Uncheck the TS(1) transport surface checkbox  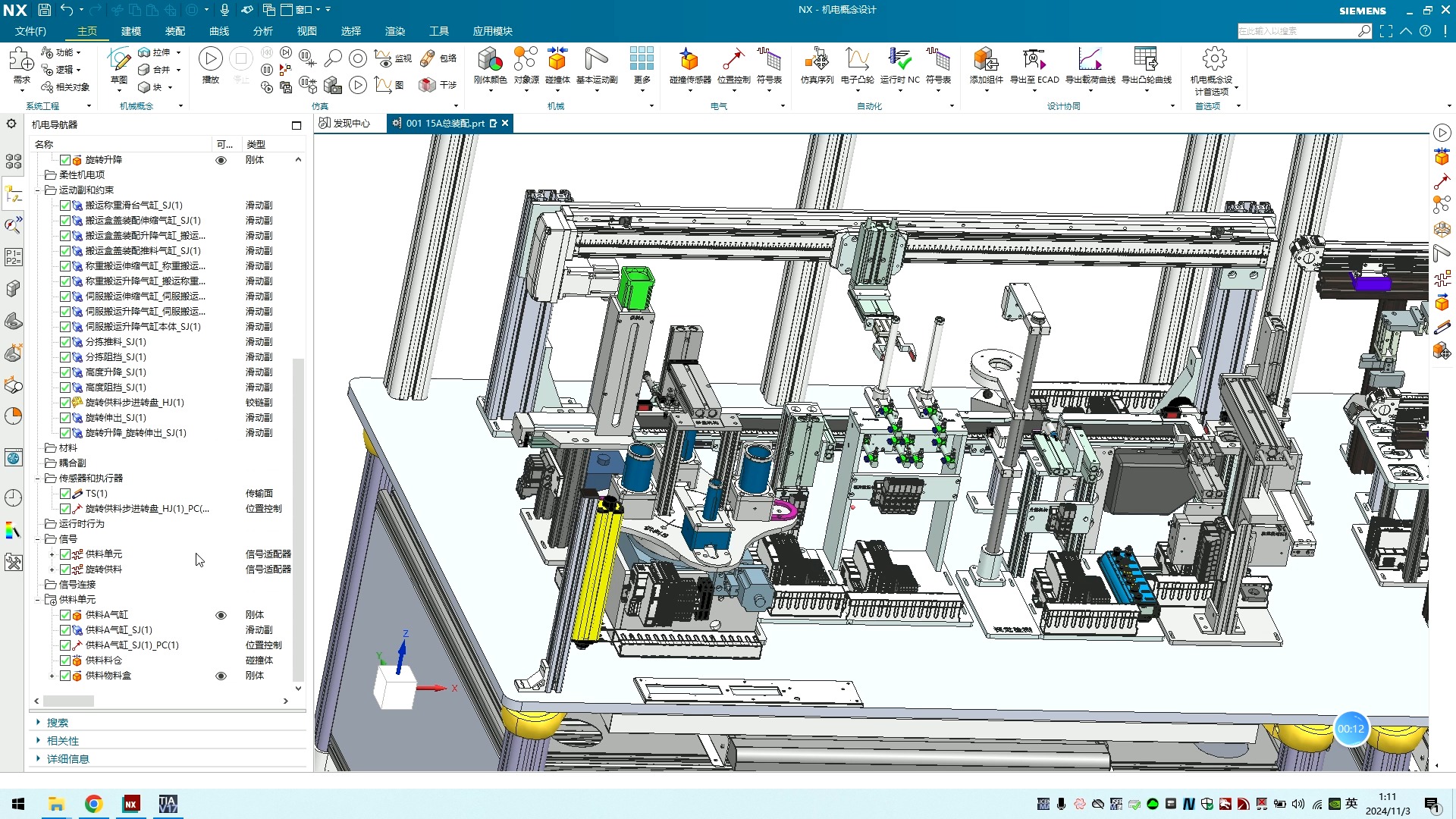click(x=65, y=494)
